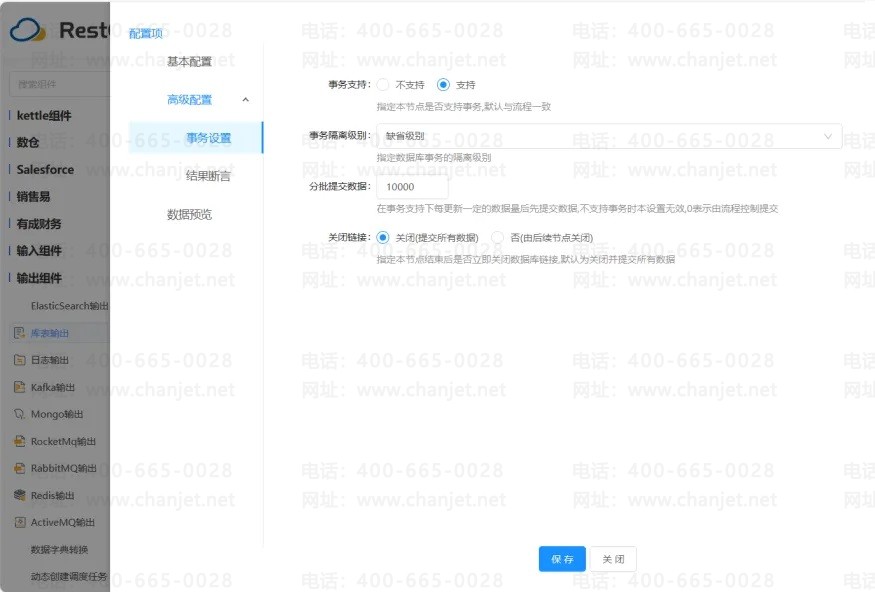
Task: Expand the Salesforce category
Action: 45,169
